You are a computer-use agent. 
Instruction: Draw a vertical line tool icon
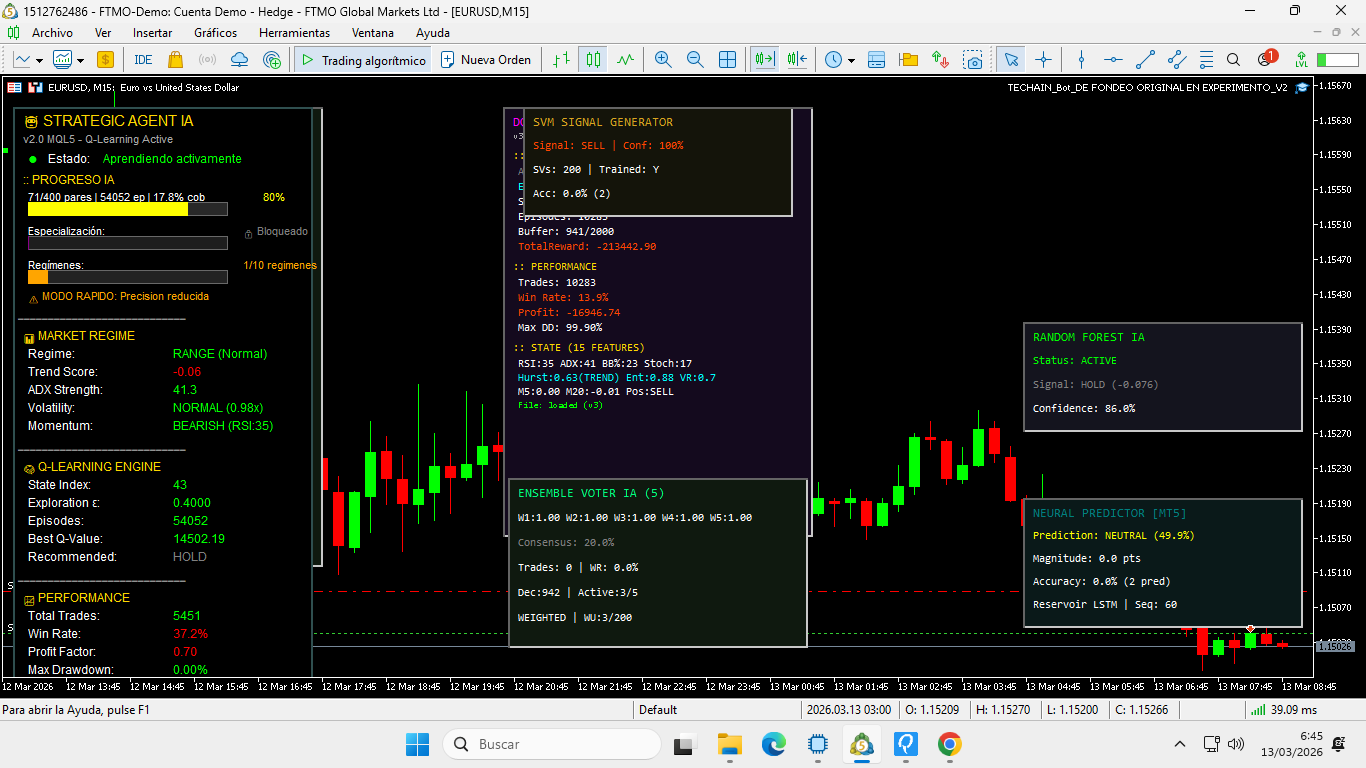pyautogui.click(x=1080, y=60)
